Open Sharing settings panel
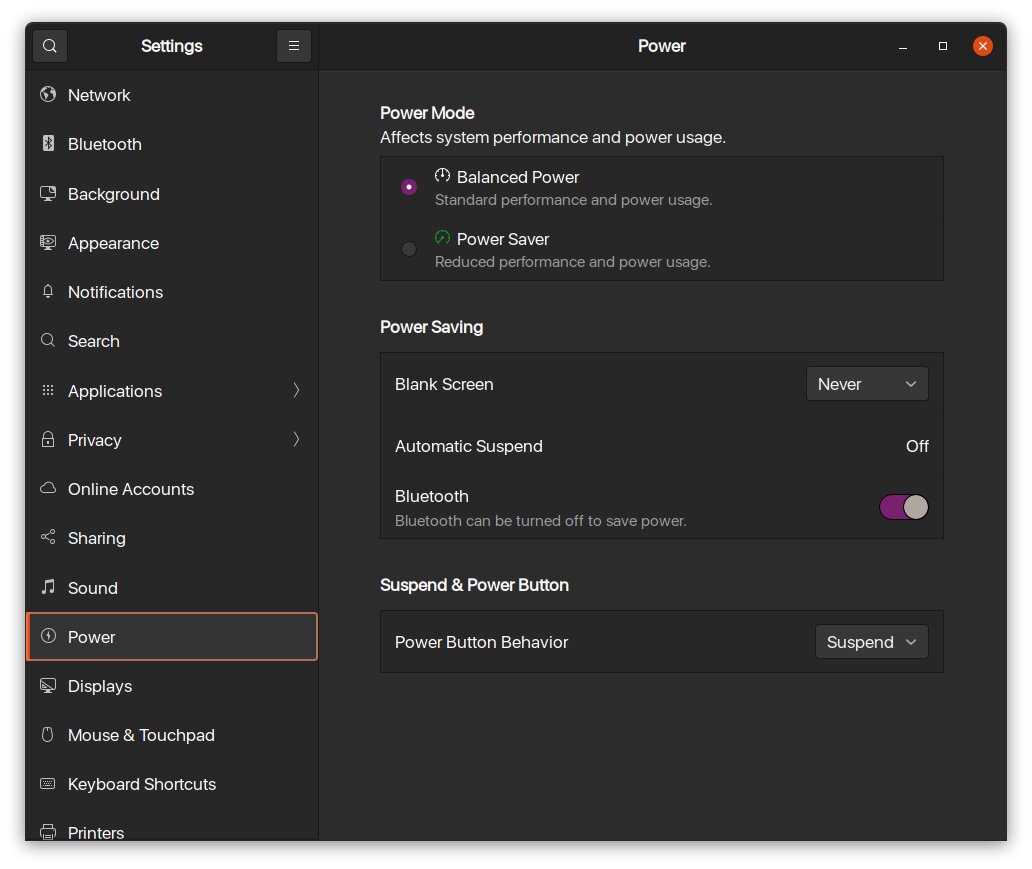Viewport: 1032px width, 869px height. pos(172,537)
